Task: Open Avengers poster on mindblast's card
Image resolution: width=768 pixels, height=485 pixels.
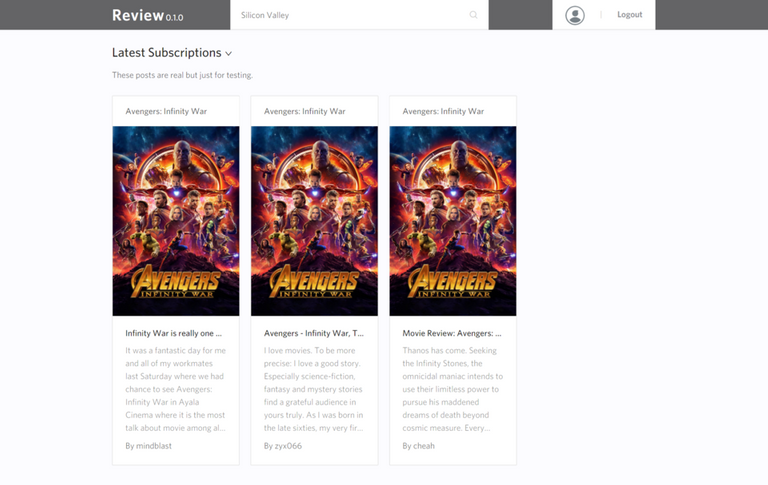Action: [176, 220]
